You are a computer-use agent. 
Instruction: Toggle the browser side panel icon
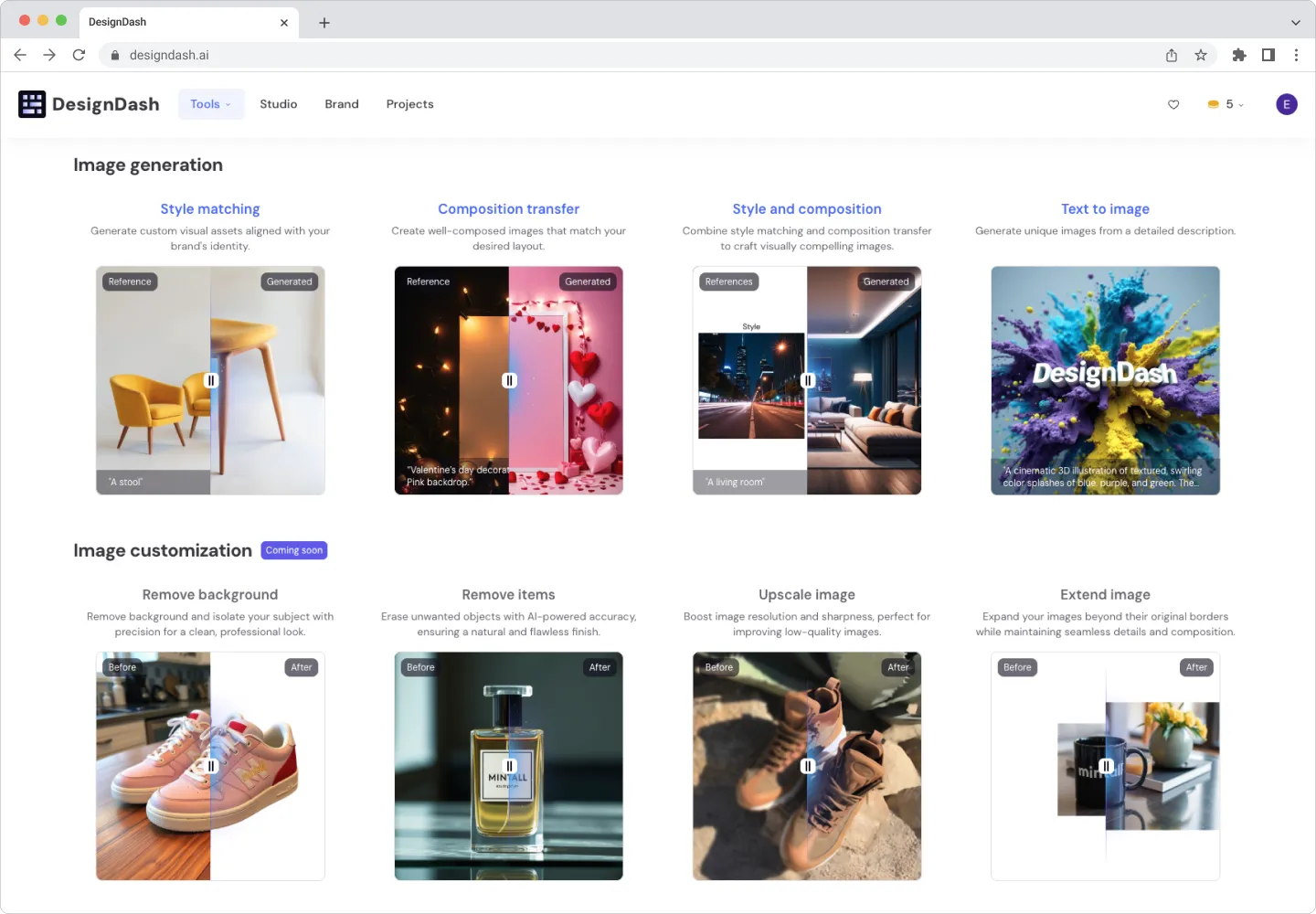coord(1268,55)
